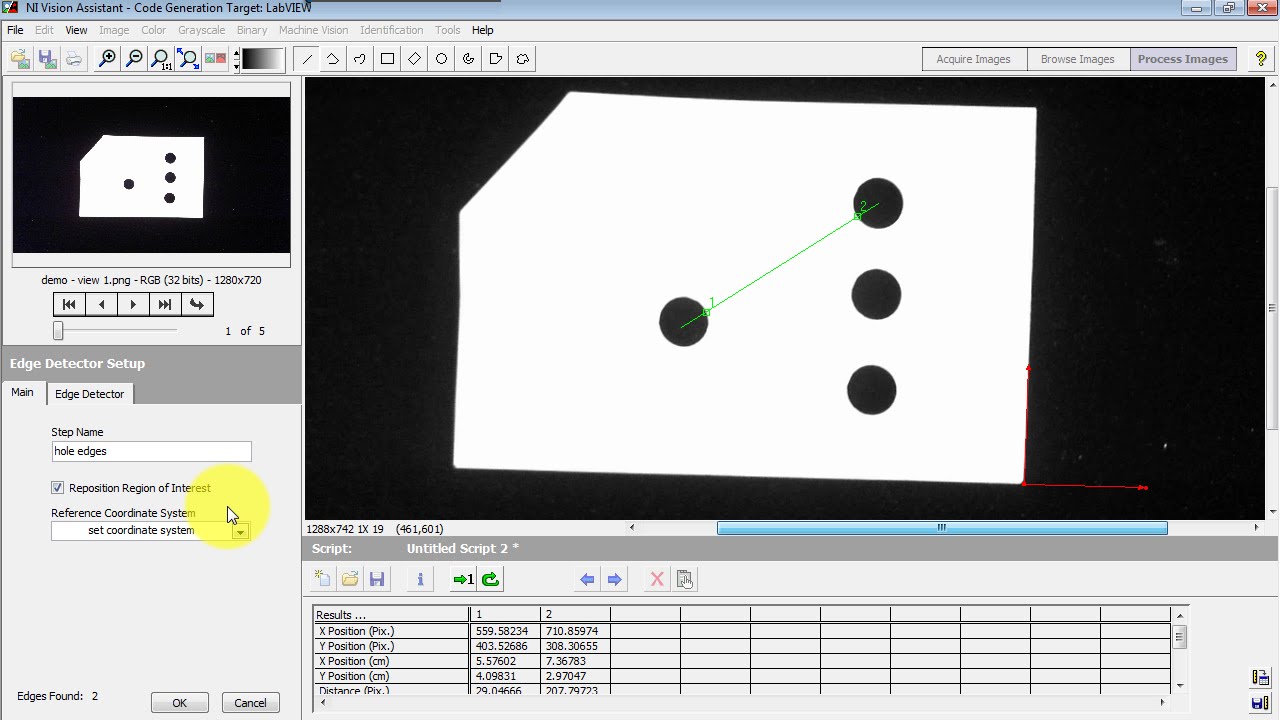Viewport: 1280px width, 720px height.
Task: Switch to Acquire Images mode
Action: click(x=973, y=59)
